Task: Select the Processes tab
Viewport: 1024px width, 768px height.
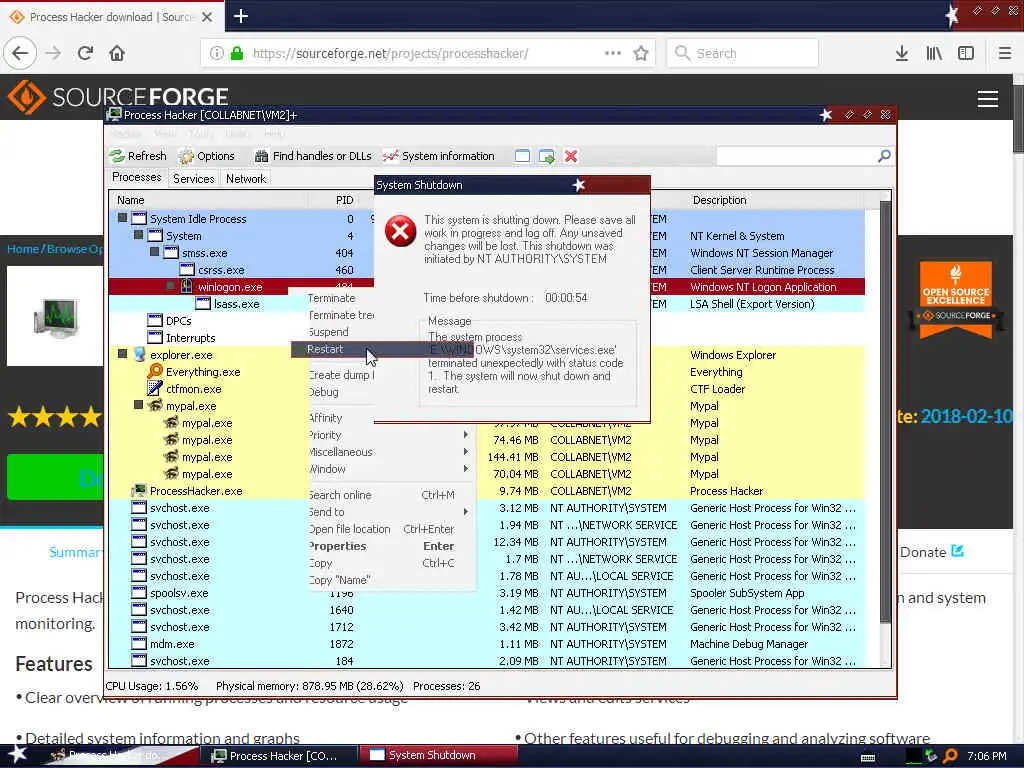Action: click(136, 177)
